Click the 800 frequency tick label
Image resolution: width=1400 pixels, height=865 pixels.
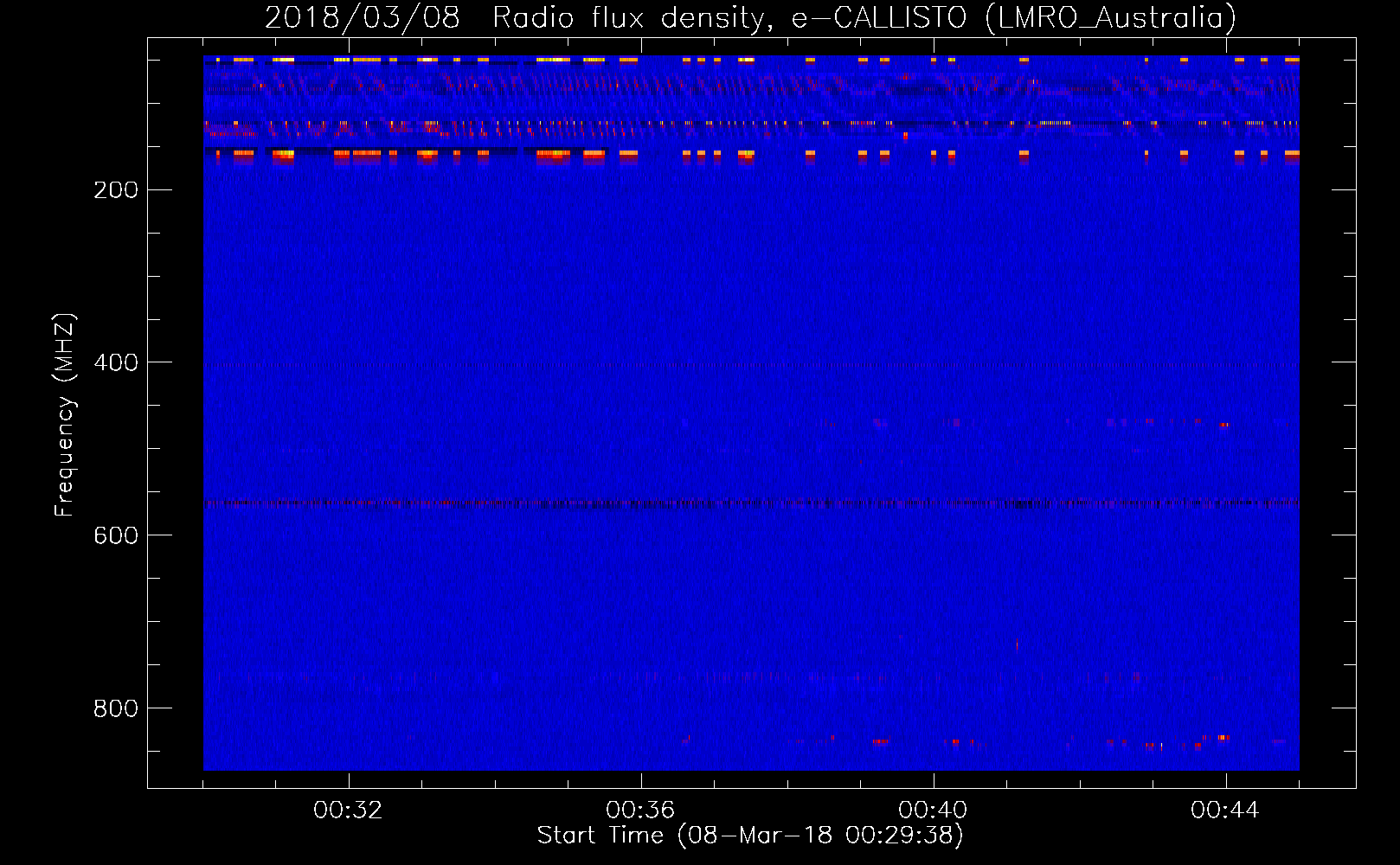pos(115,708)
